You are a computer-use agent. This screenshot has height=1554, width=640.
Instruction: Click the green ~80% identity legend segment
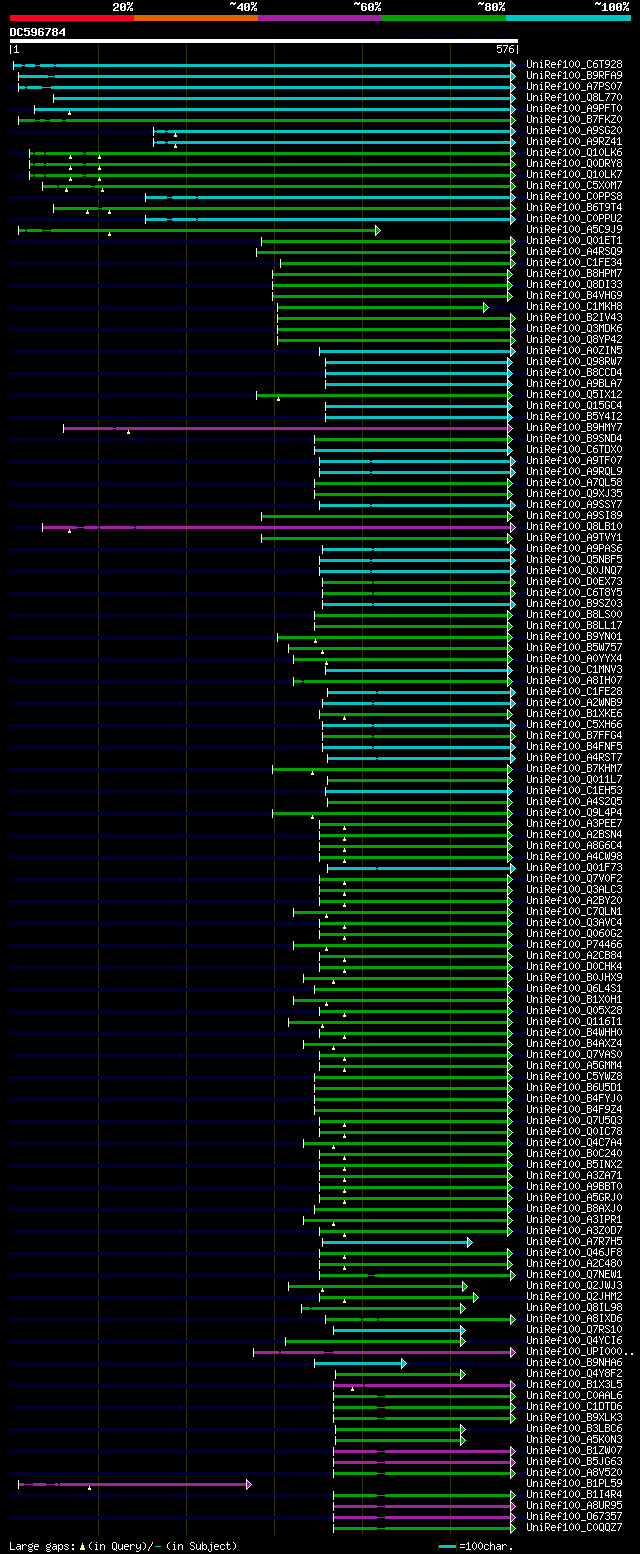point(444,18)
